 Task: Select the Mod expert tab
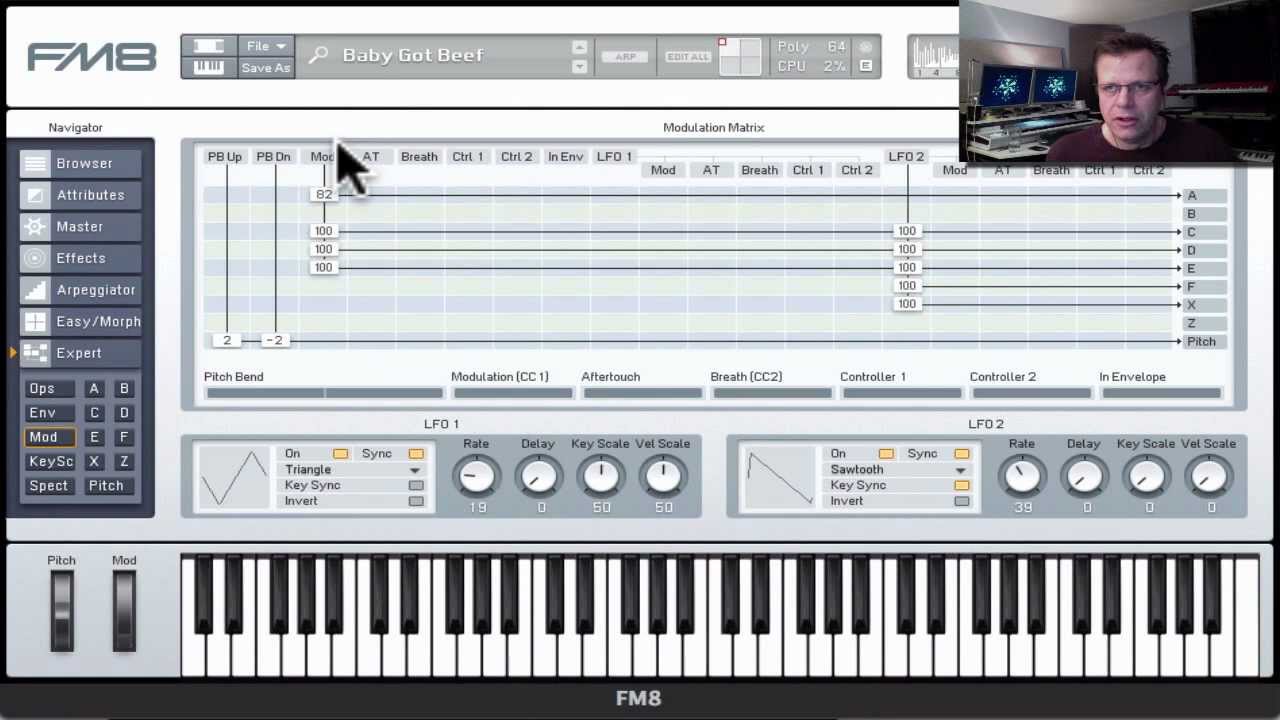[50, 437]
